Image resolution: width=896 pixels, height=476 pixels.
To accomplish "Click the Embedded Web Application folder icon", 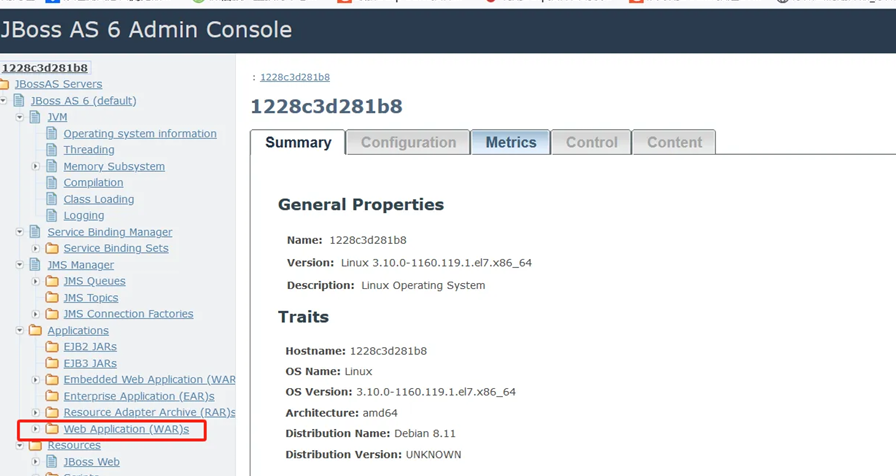I will pyautogui.click(x=52, y=379).
